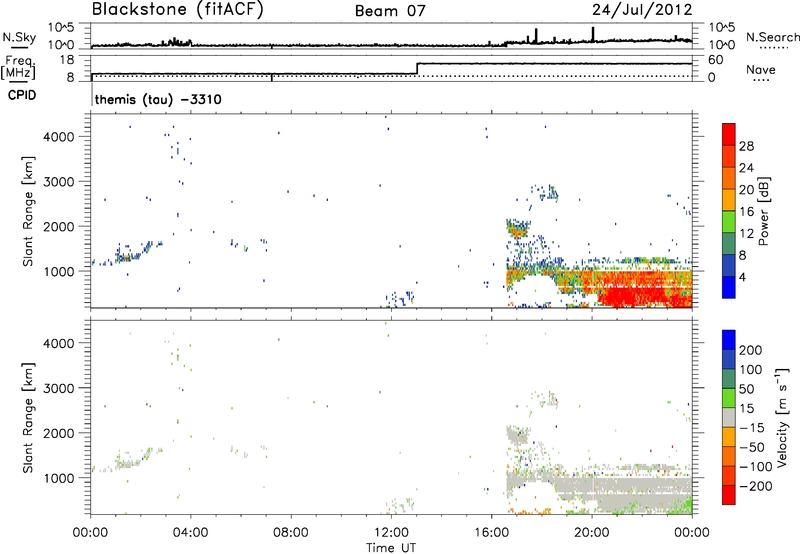Click the gray band of the velocity color bar
This screenshot has height=554, width=800.
click(x=729, y=418)
